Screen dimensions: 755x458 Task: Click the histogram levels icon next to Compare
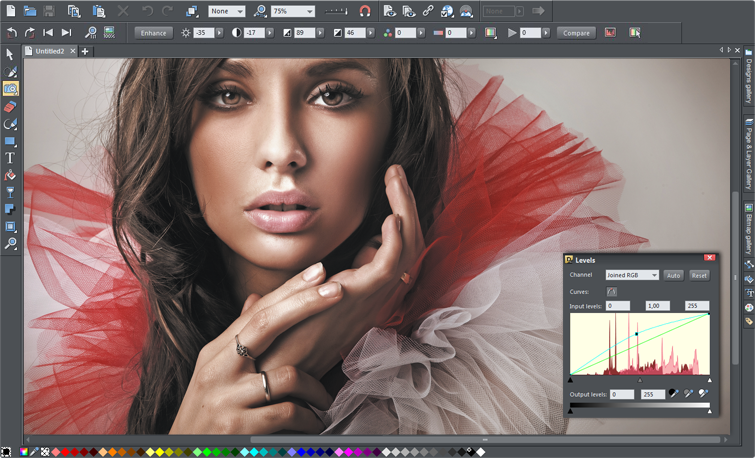tap(610, 33)
